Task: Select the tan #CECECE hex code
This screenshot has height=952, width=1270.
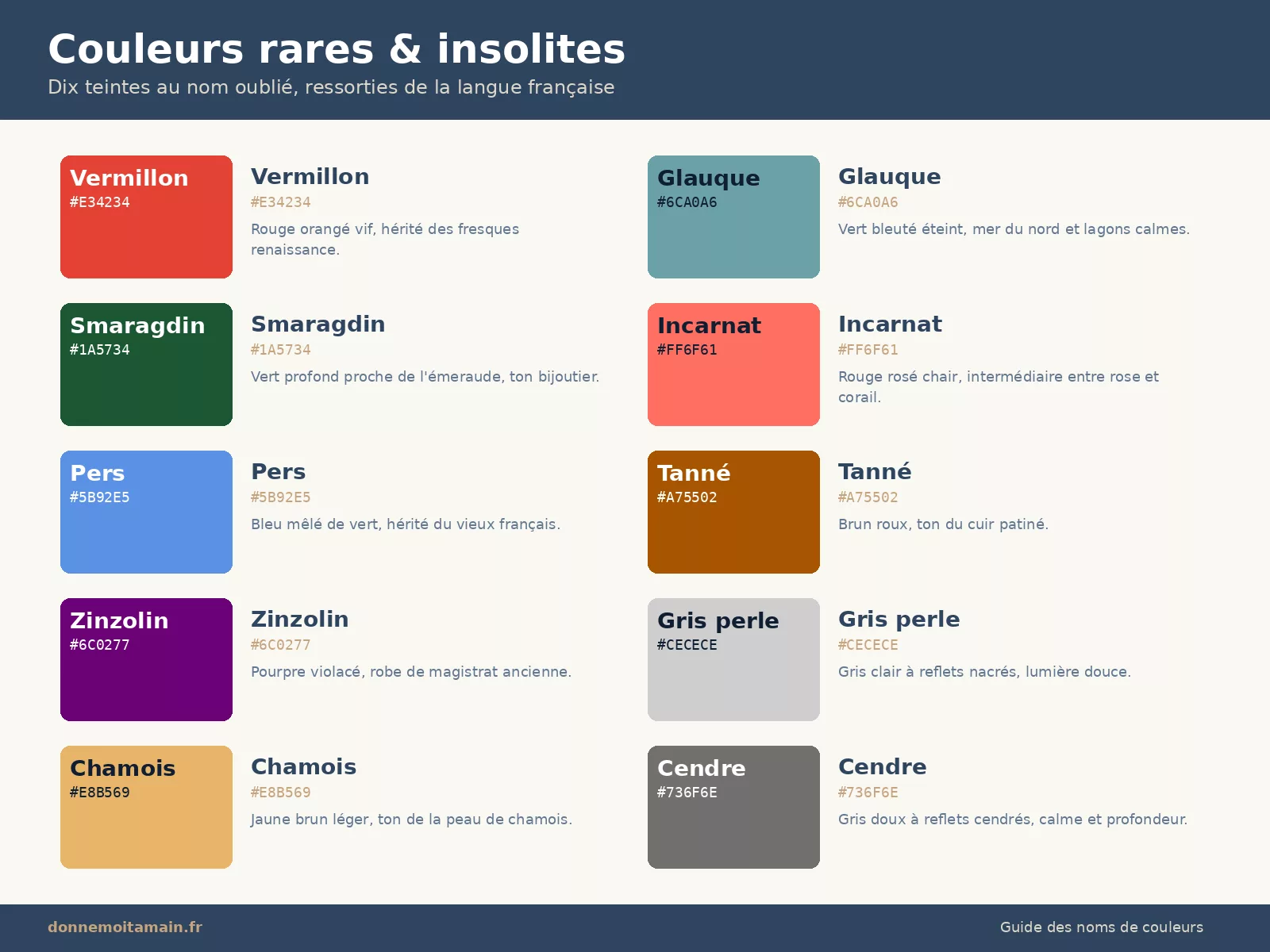Action: click(868, 645)
